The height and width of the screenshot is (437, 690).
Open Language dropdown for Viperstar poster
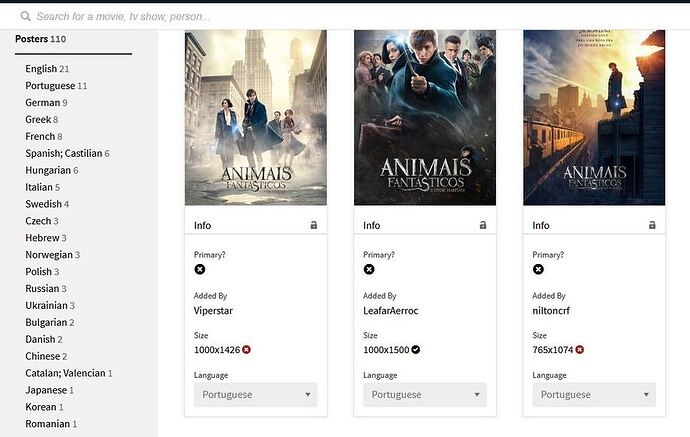pyautogui.click(x=256, y=394)
